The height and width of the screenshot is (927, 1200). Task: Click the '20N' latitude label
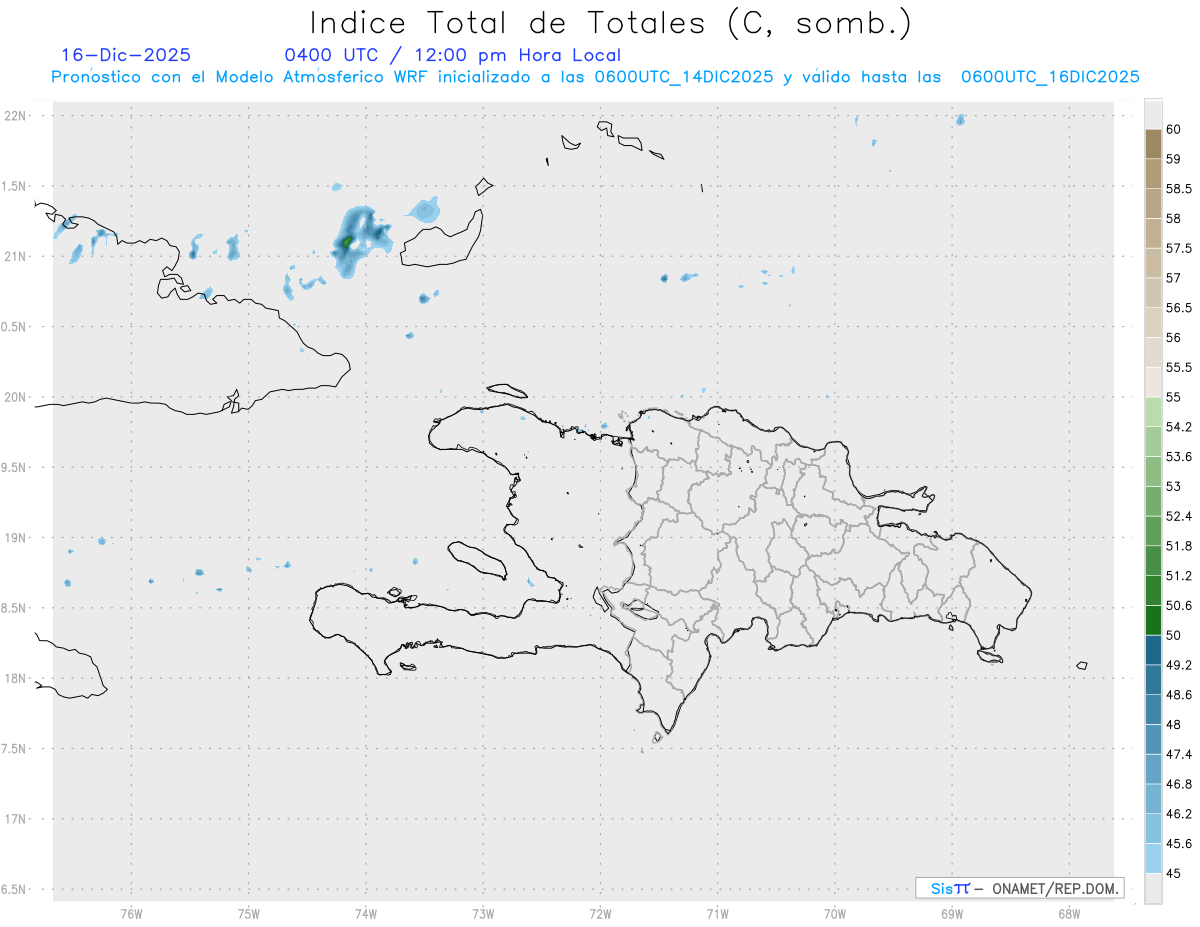15,397
